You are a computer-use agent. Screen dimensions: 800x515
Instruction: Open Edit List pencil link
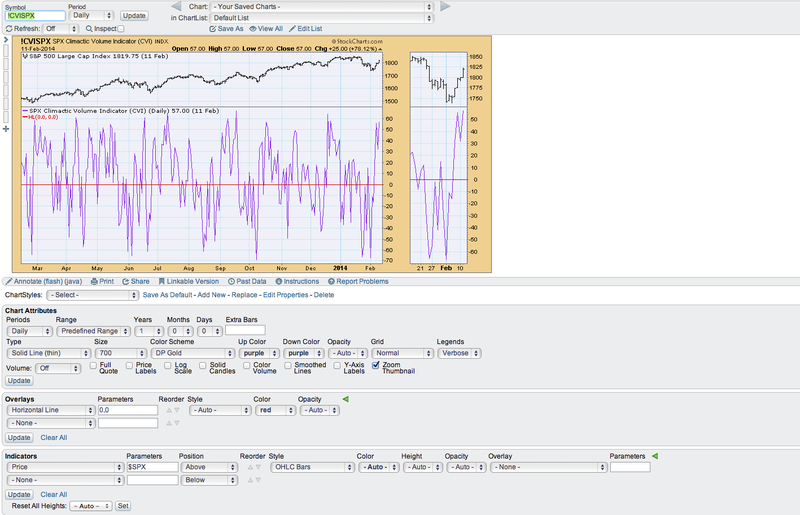pos(306,29)
